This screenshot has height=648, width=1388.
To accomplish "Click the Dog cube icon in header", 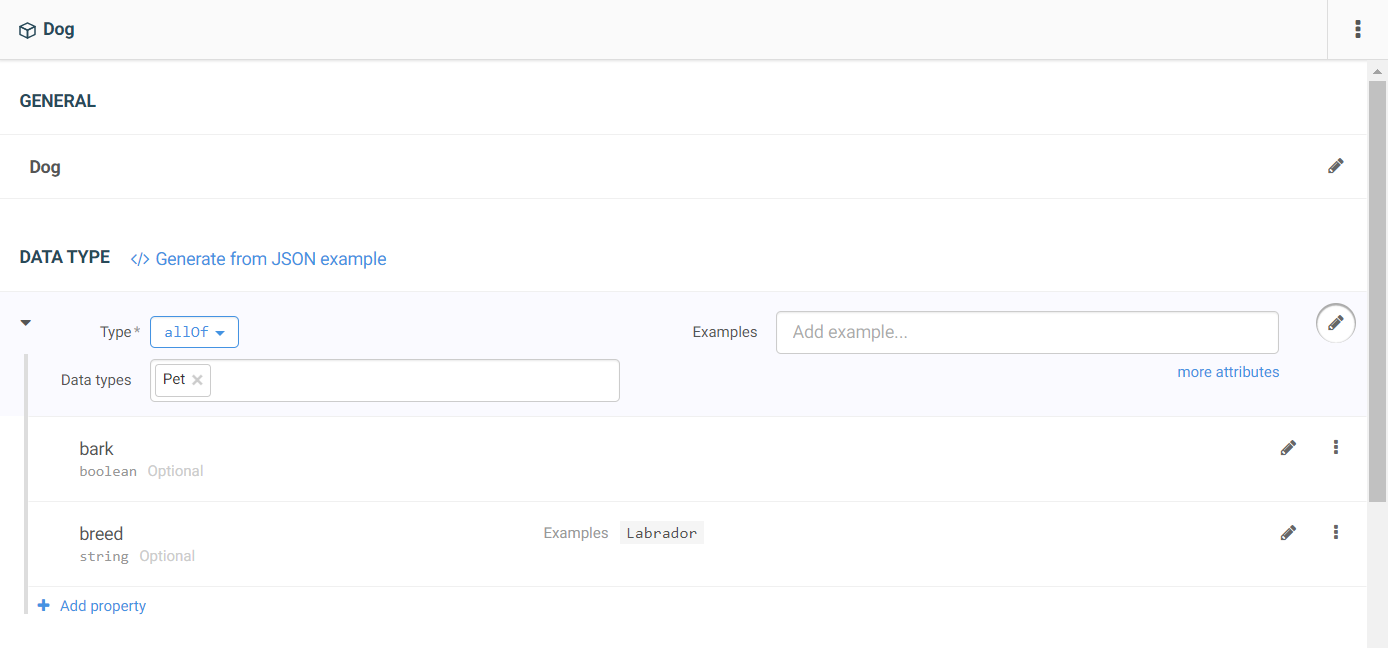I will (x=28, y=30).
